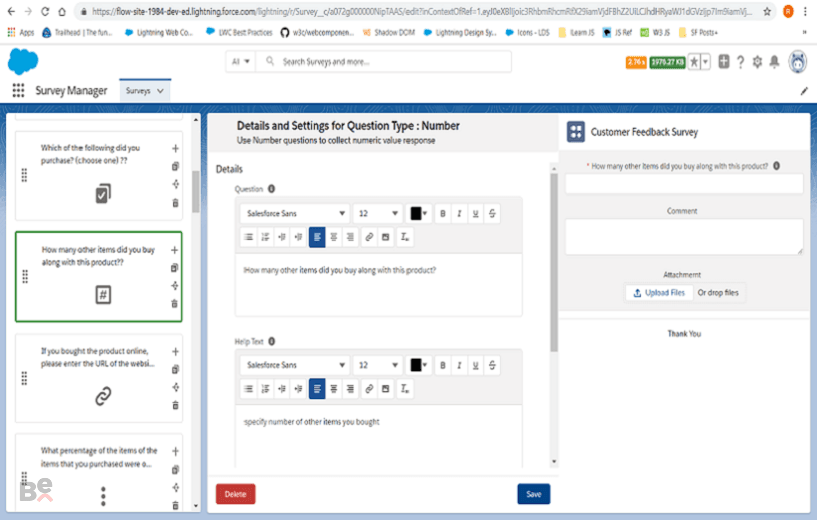
Task: Click the insert image icon in the Help Text editor
Action: tap(386, 389)
